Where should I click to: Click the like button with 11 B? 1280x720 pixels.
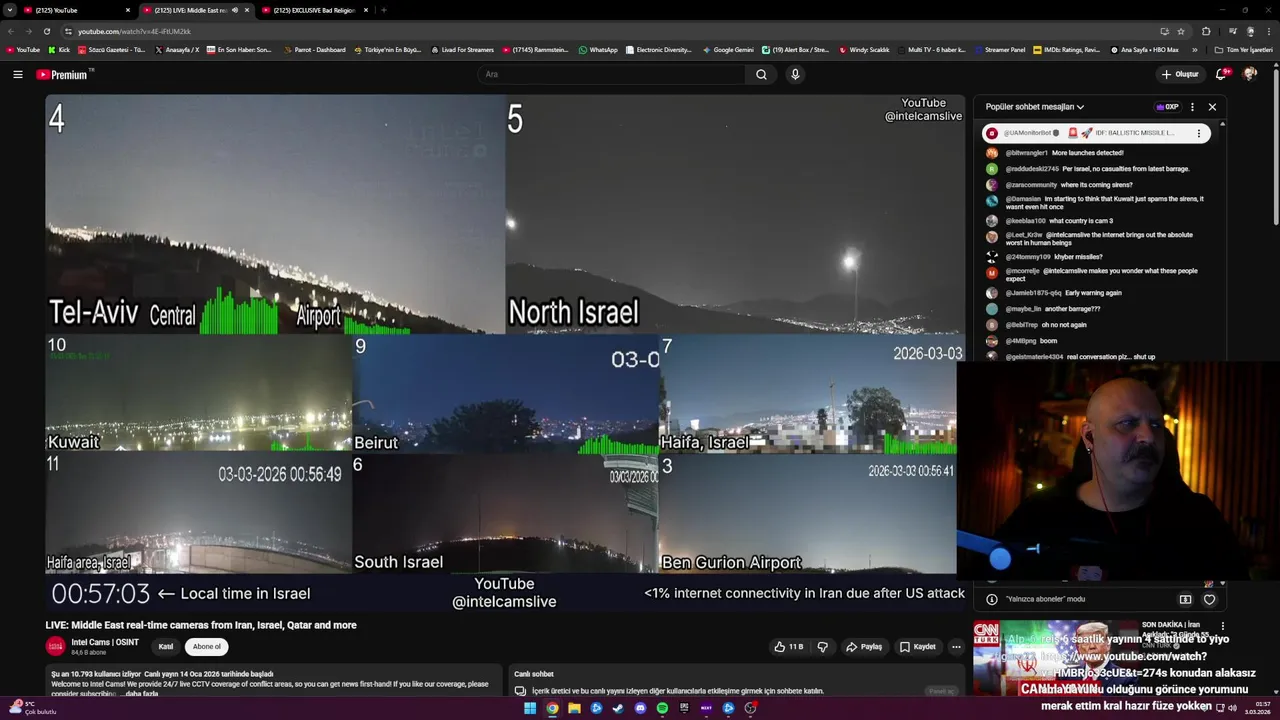click(789, 647)
